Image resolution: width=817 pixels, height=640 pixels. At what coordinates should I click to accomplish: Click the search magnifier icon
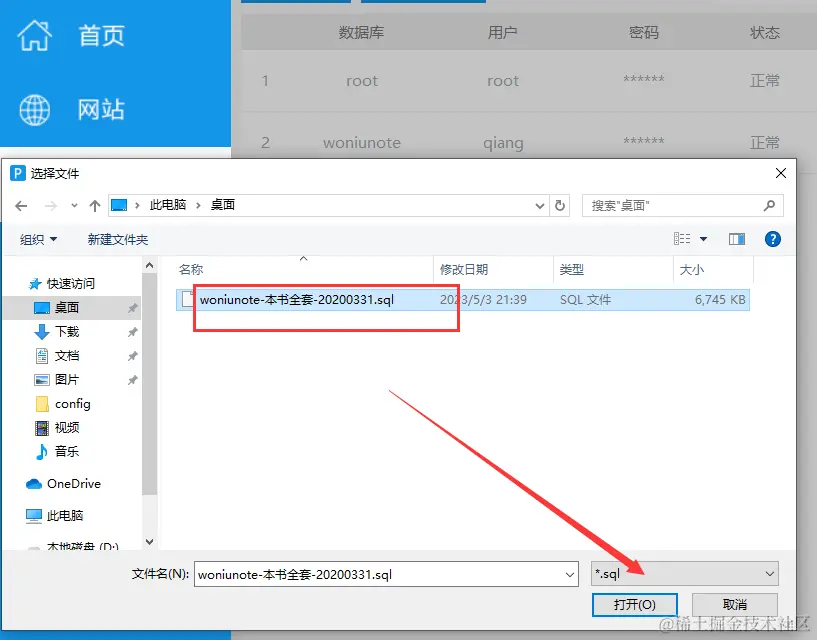(x=769, y=205)
